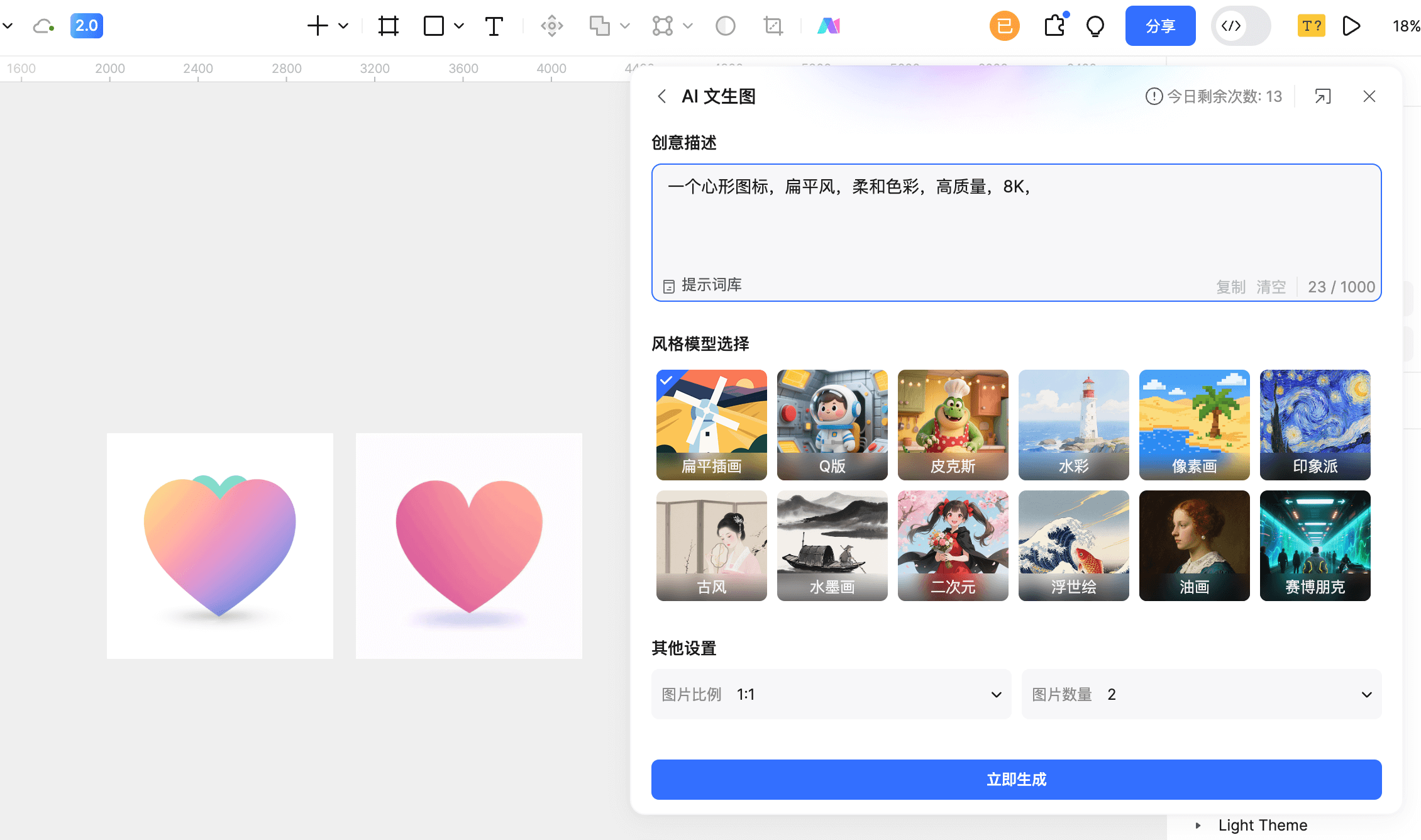Click the 立即生成 generate button

click(x=1016, y=780)
